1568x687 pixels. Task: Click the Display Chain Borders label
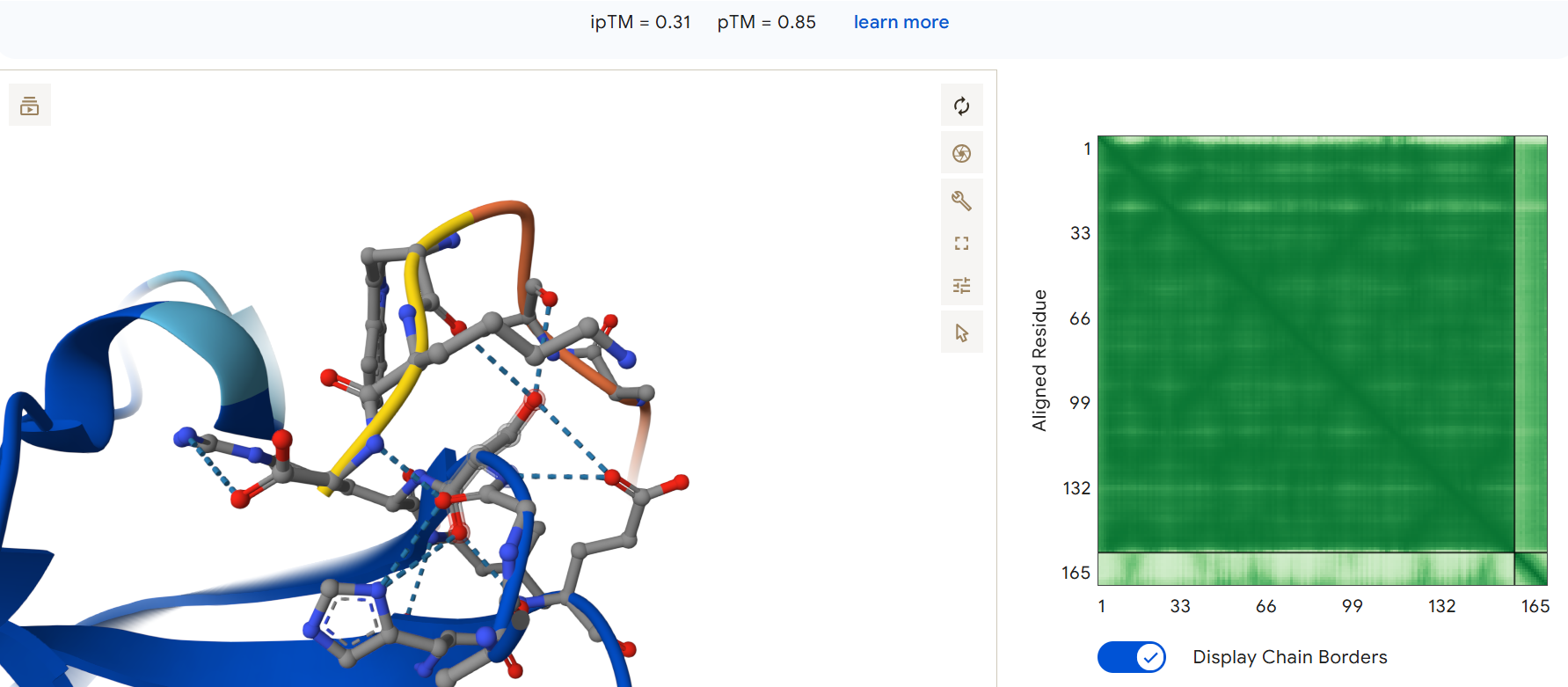[1290, 657]
